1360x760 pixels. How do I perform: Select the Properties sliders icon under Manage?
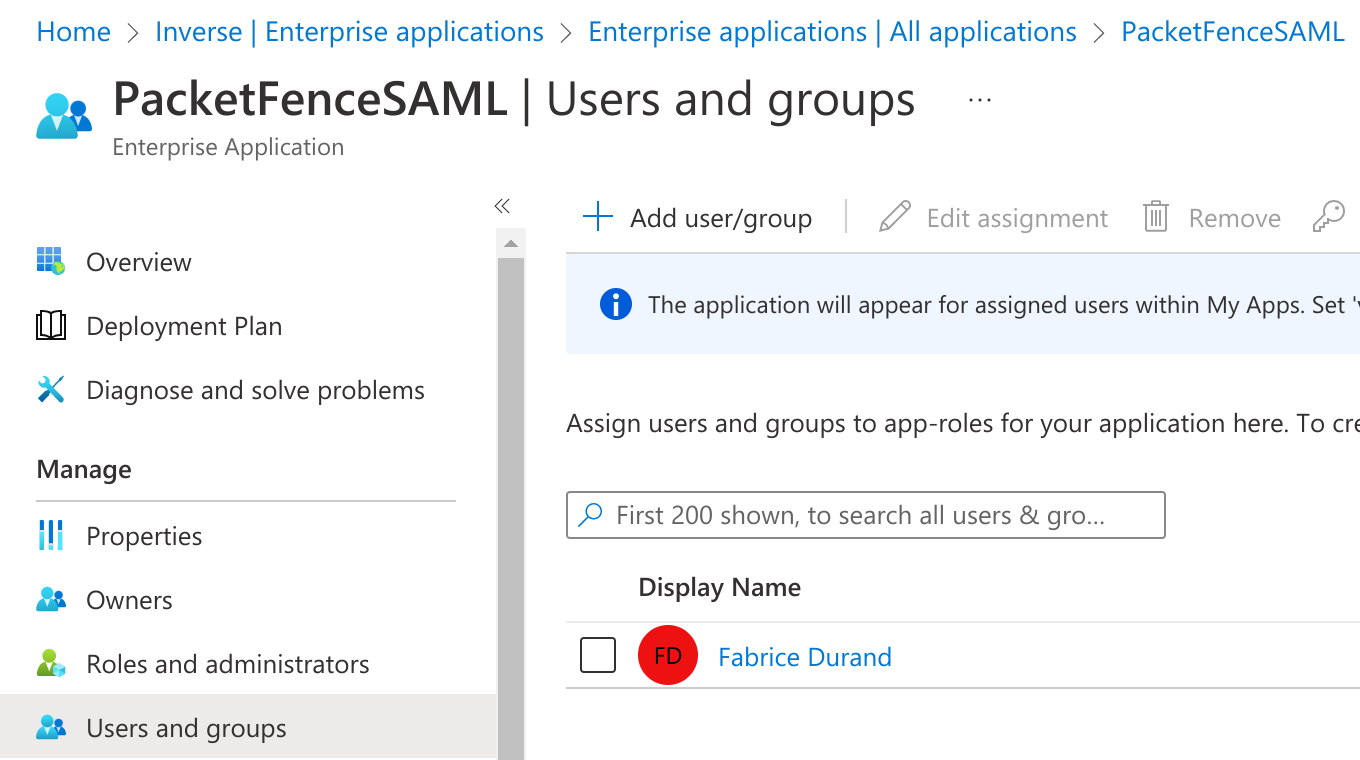click(50, 535)
